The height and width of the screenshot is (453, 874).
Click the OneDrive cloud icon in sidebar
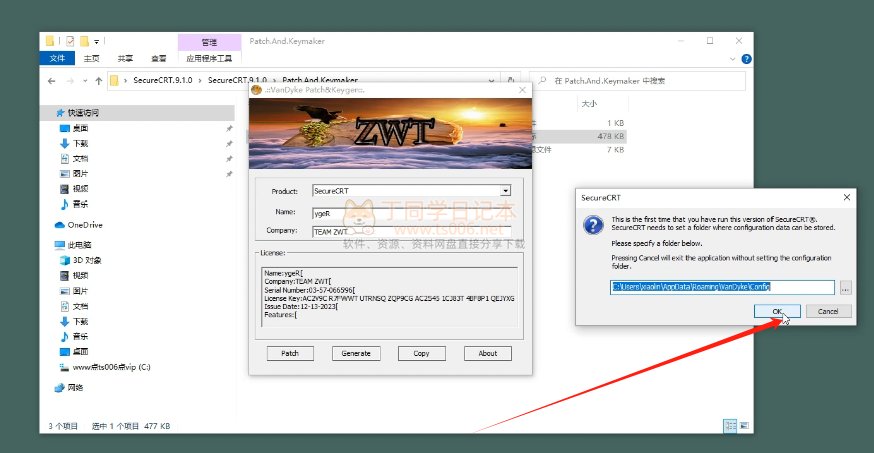coord(59,225)
